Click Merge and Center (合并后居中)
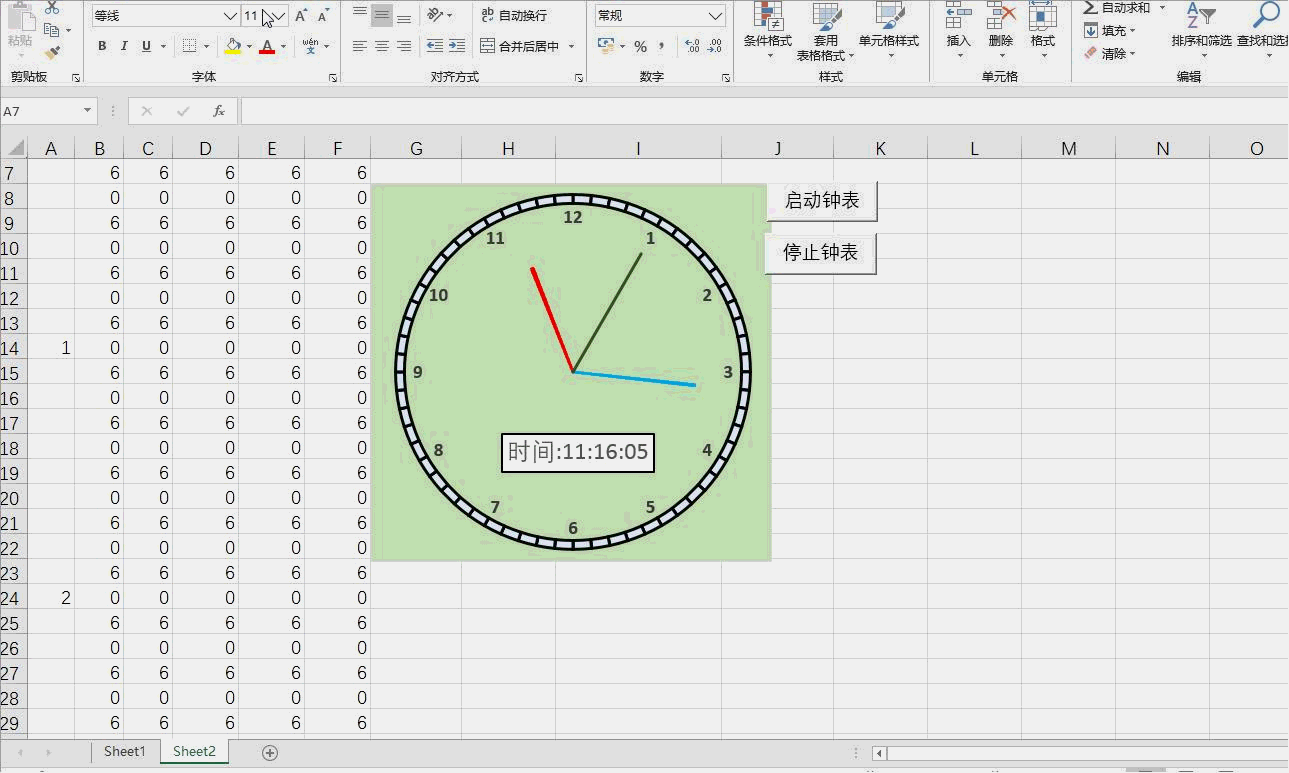This screenshot has height=773, width=1289. [x=520, y=46]
